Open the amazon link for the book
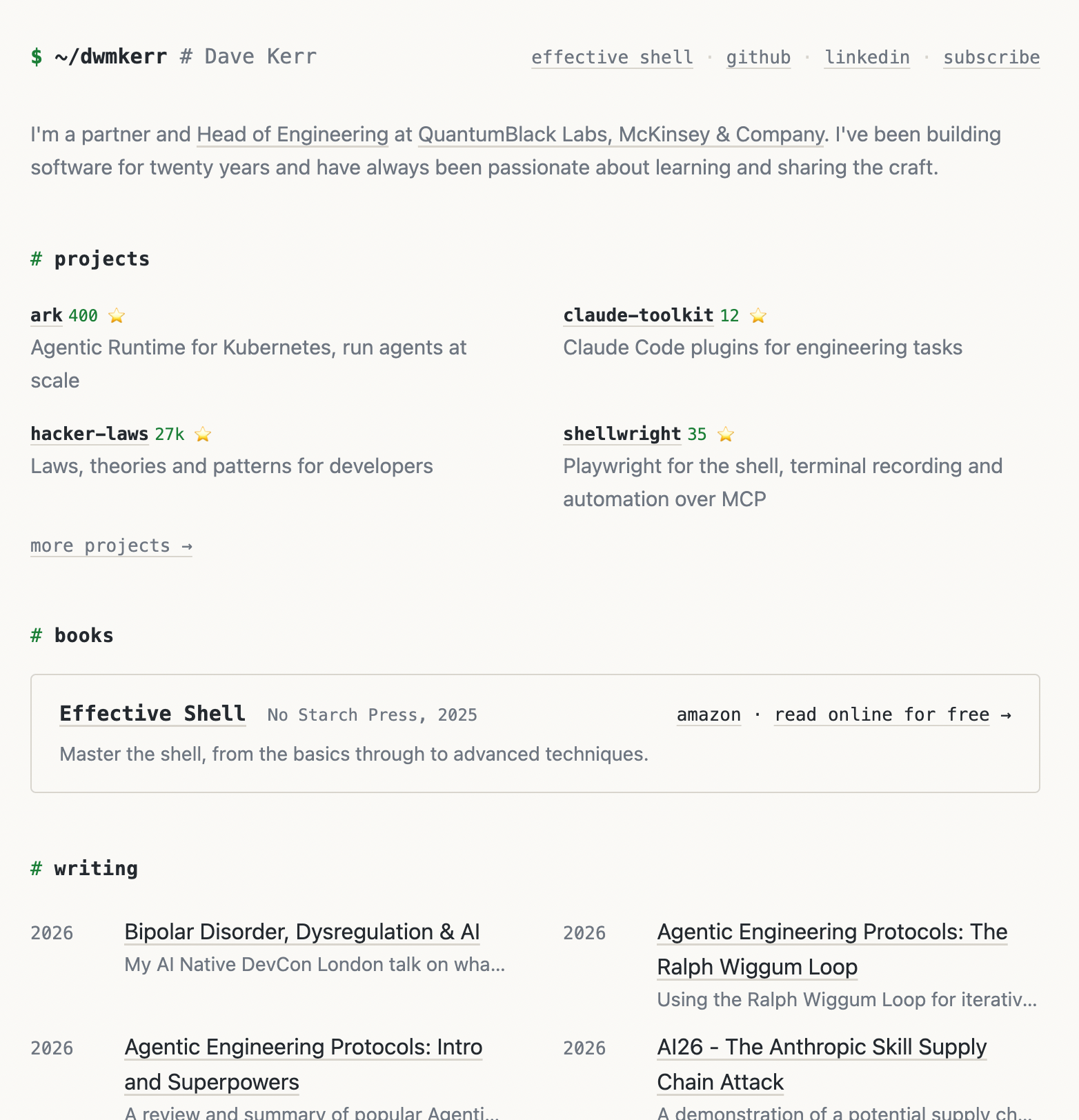This screenshot has width=1079, height=1120. pyautogui.click(x=709, y=714)
